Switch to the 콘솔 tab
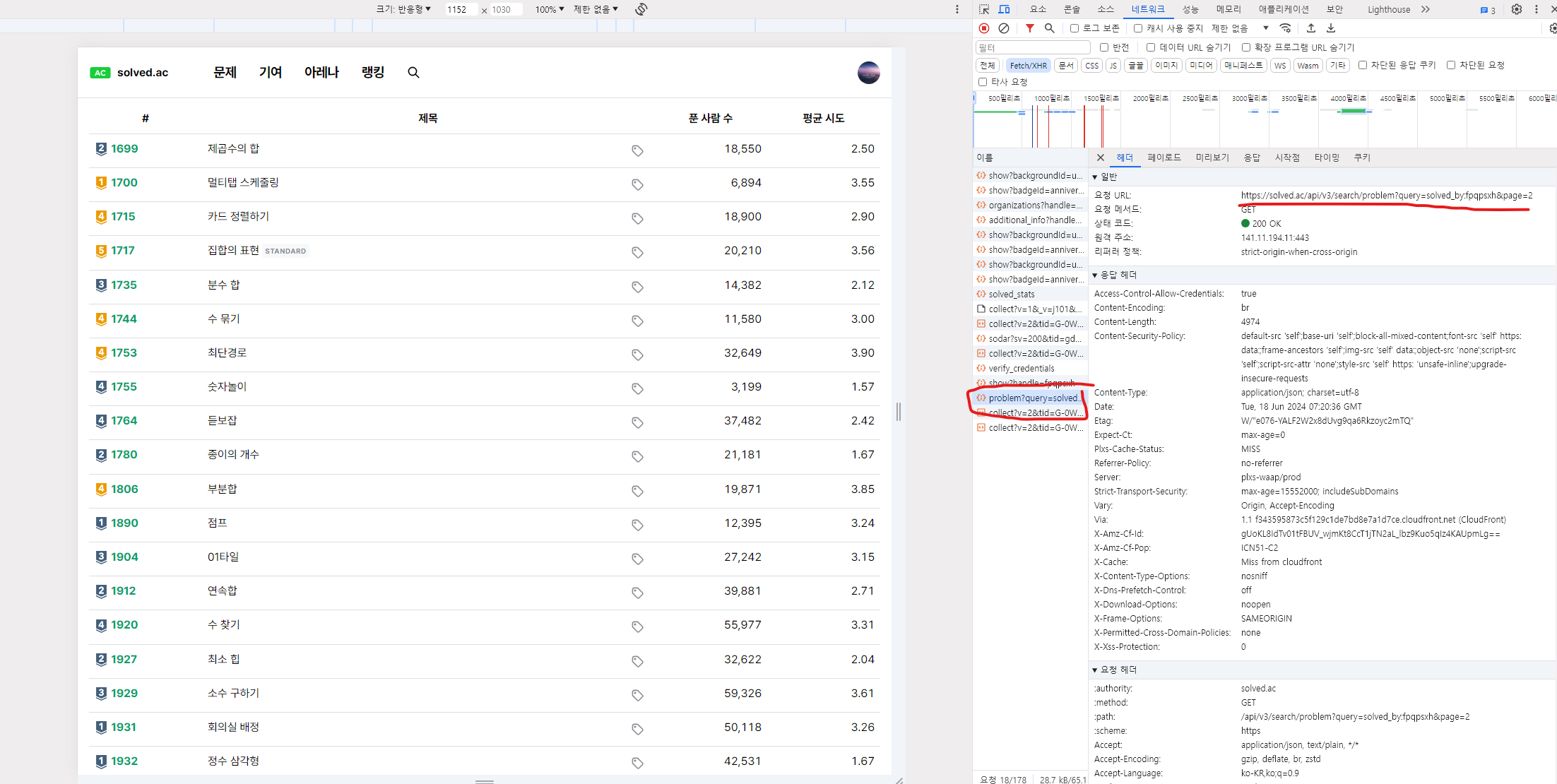This screenshot has height=784, width=1557. (x=1072, y=9)
